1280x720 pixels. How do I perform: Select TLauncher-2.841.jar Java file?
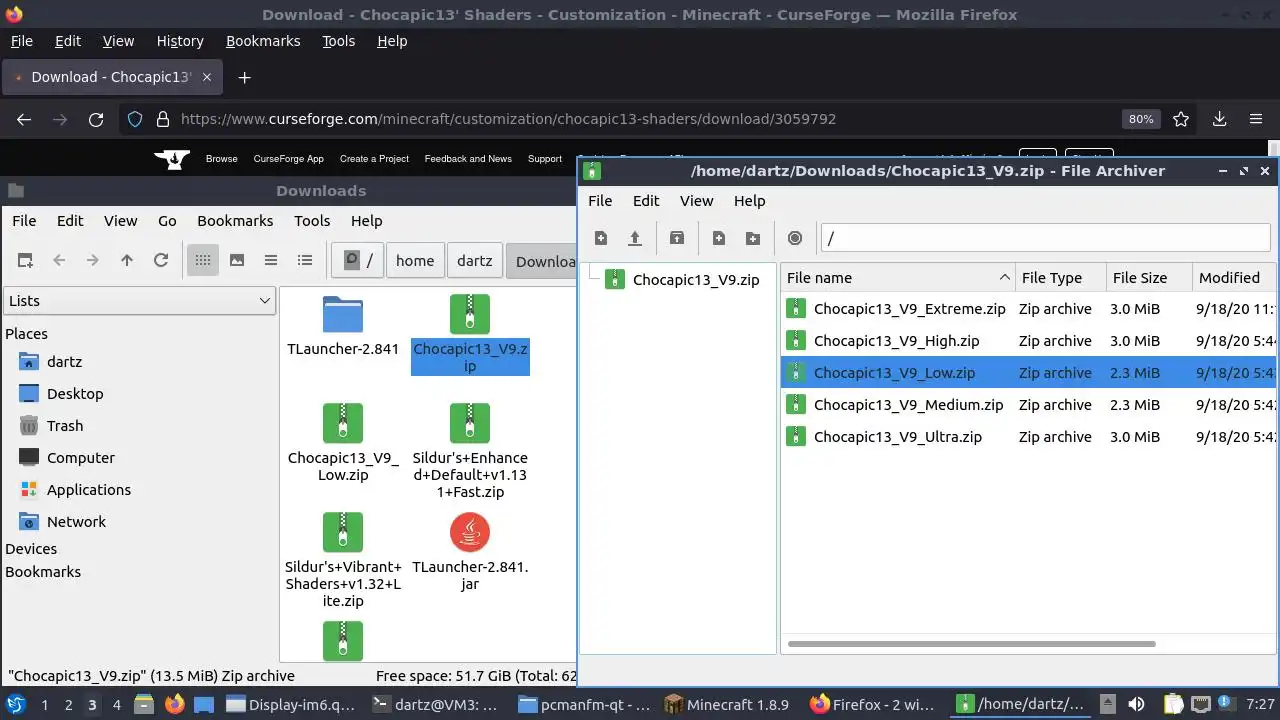point(470,552)
